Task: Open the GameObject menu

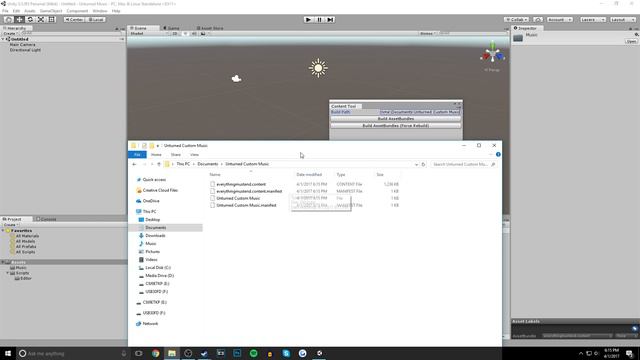Action: coord(51,11)
